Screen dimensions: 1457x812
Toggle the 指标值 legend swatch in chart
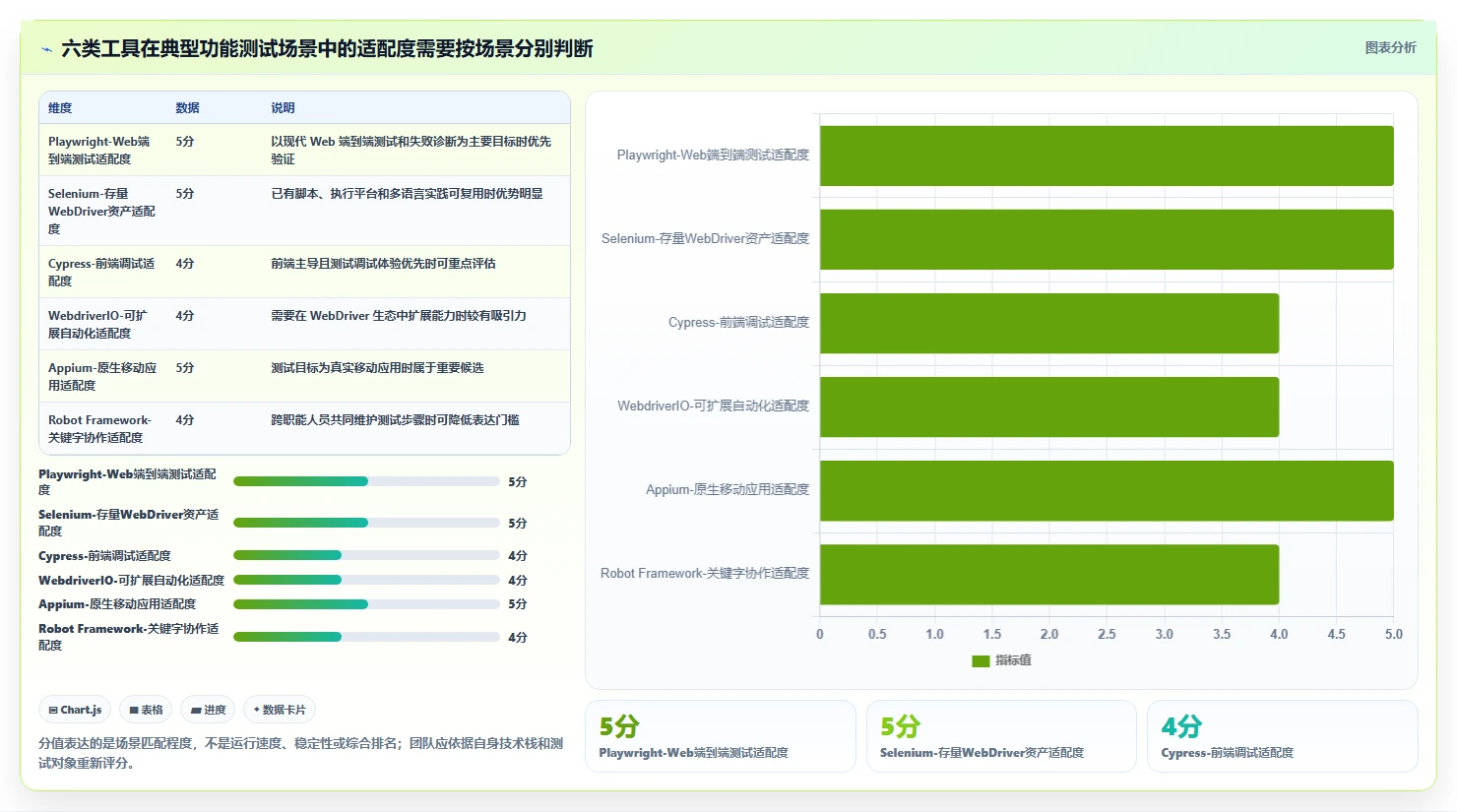click(981, 660)
